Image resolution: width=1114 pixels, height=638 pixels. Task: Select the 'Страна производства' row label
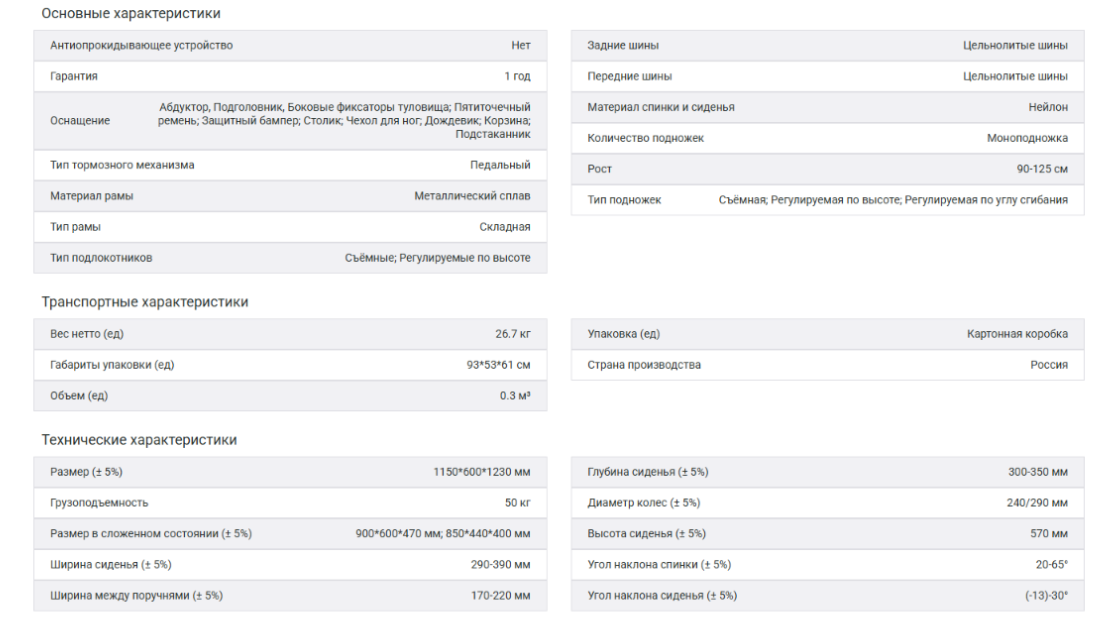pyautogui.click(x=644, y=365)
